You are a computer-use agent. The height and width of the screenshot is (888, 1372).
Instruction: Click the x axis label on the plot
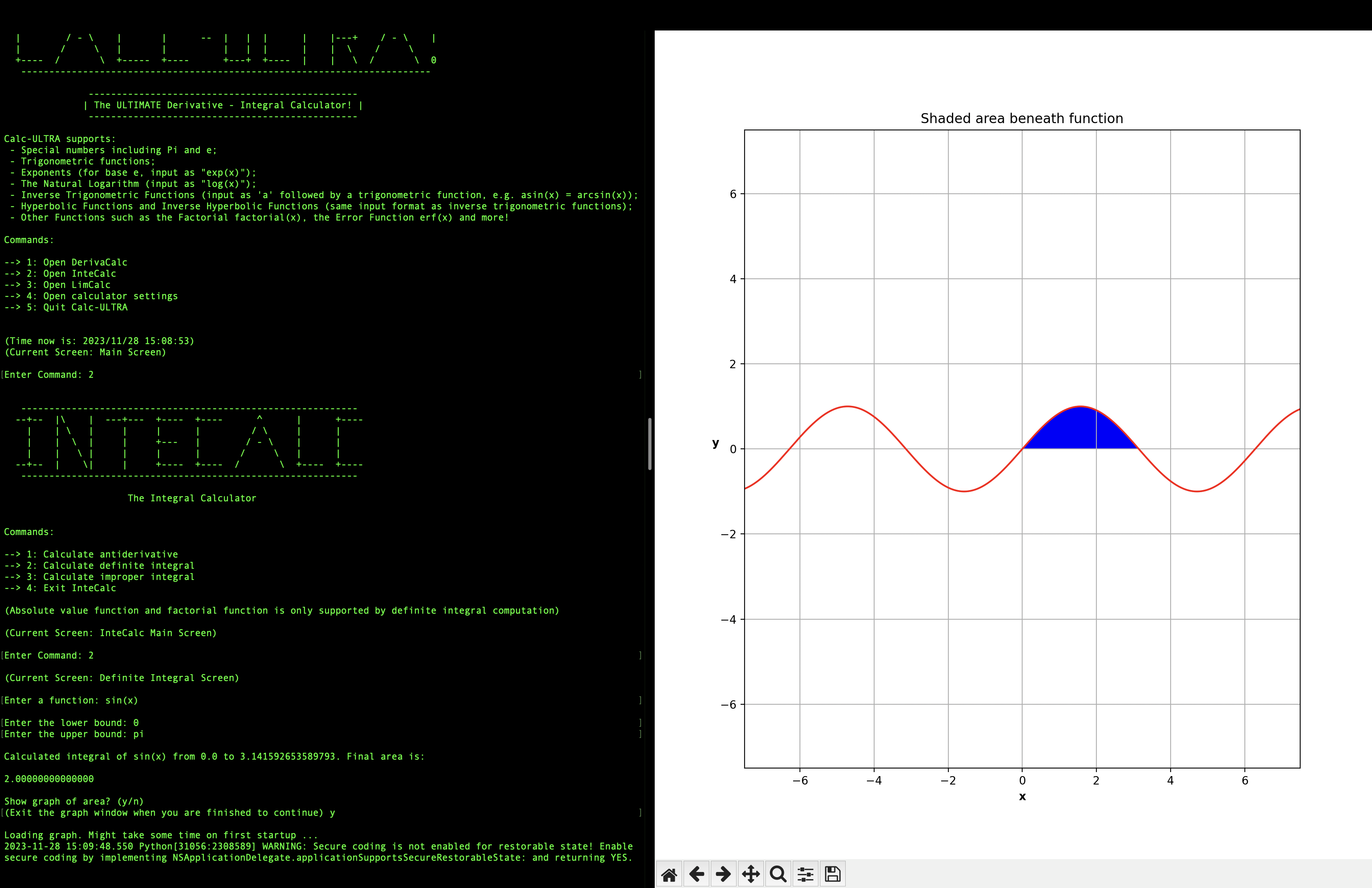1023,797
